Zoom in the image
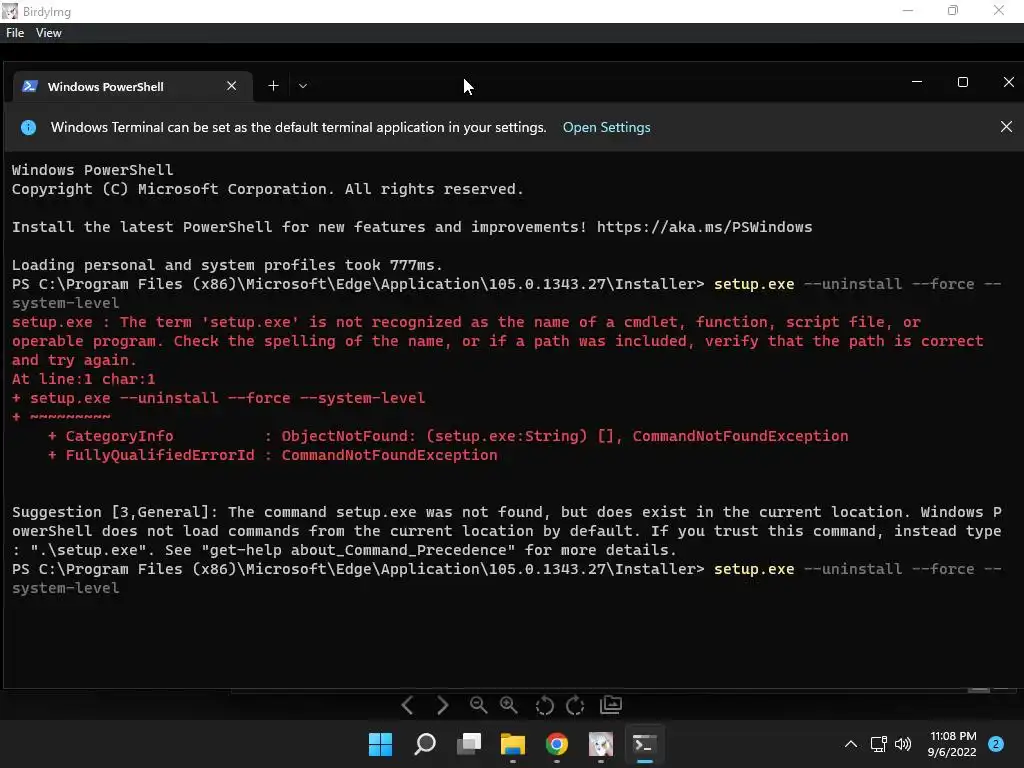The height and width of the screenshot is (768, 1024). click(x=509, y=705)
